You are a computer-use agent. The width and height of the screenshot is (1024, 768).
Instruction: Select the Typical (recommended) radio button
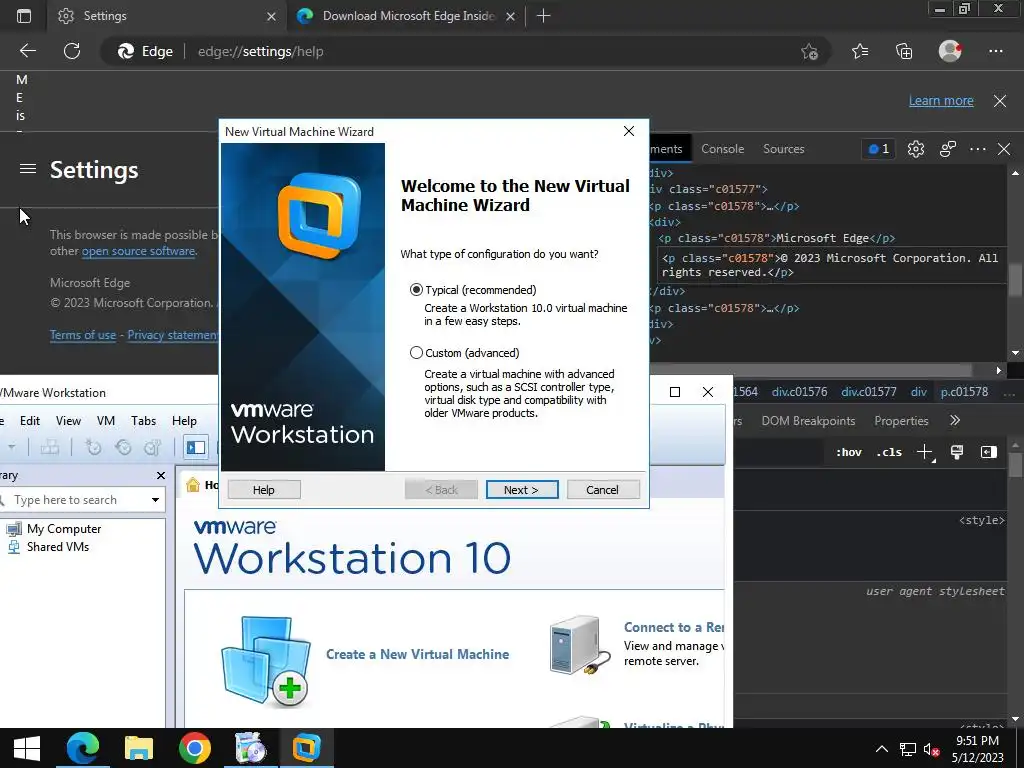(x=416, y=289)
